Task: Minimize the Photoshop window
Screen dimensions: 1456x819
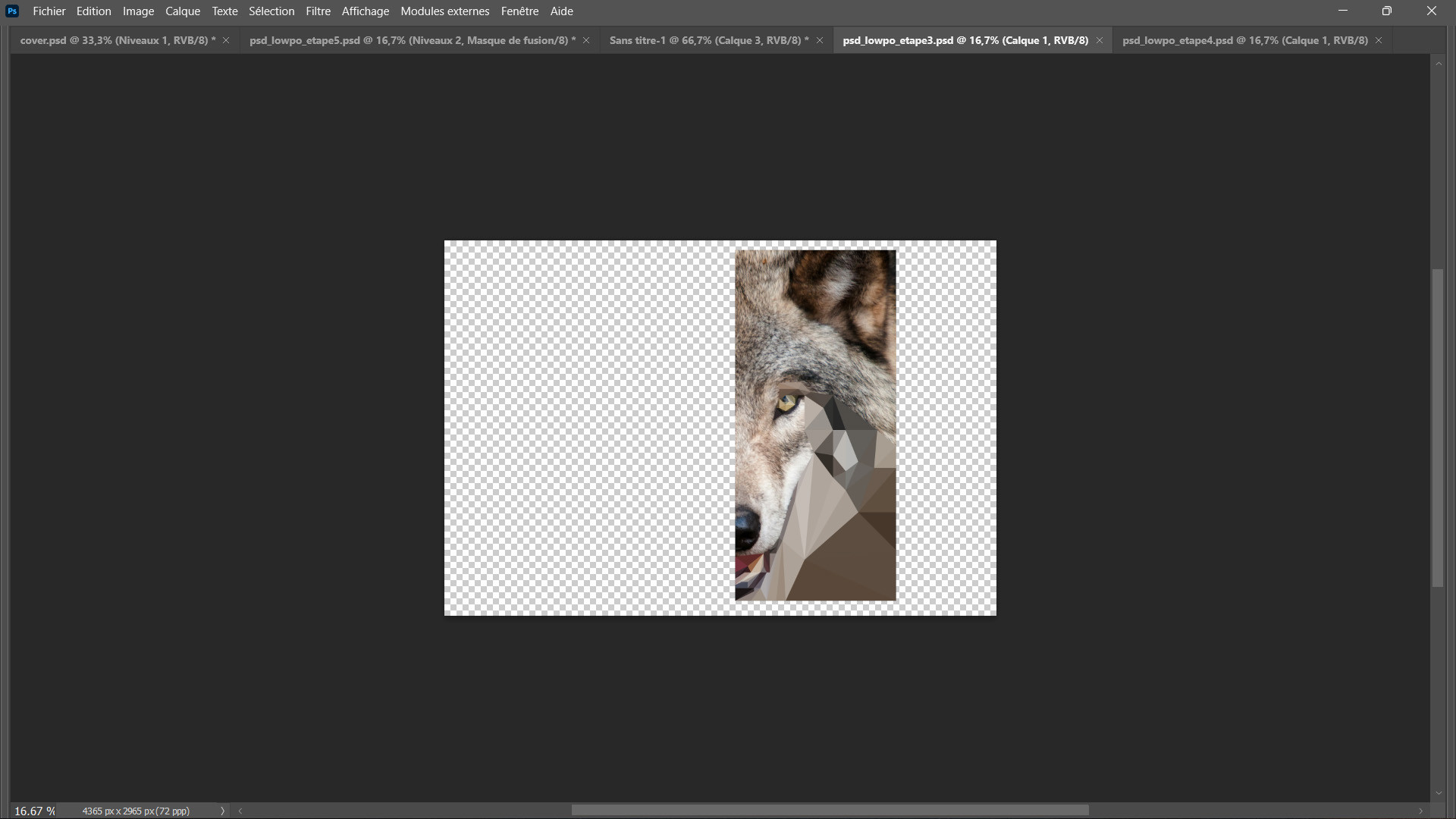Action: (1343, 11)
